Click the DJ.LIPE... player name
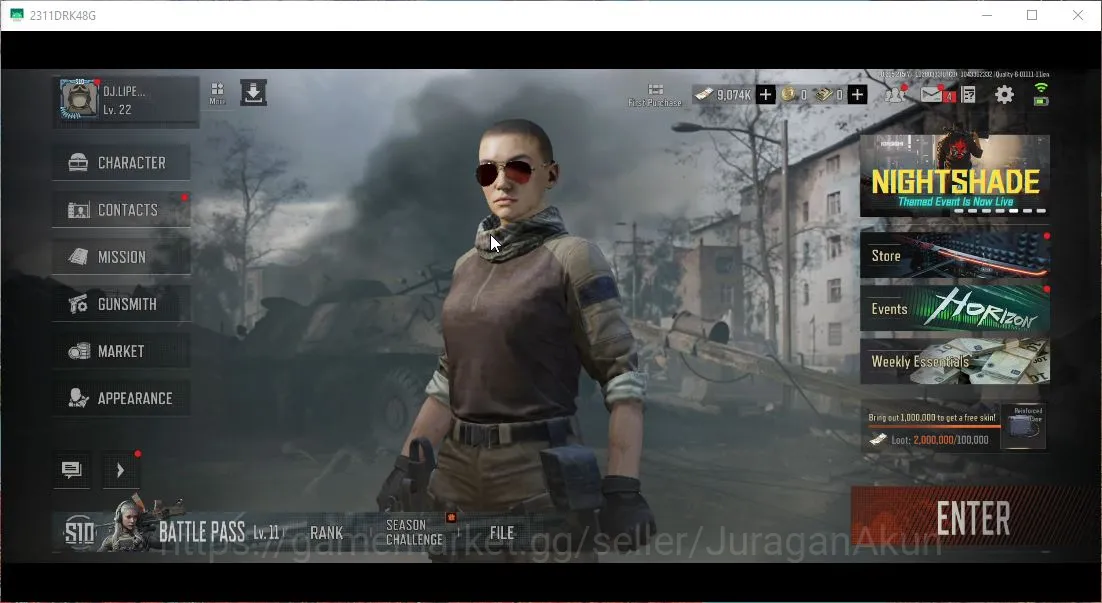 point(124,91)
